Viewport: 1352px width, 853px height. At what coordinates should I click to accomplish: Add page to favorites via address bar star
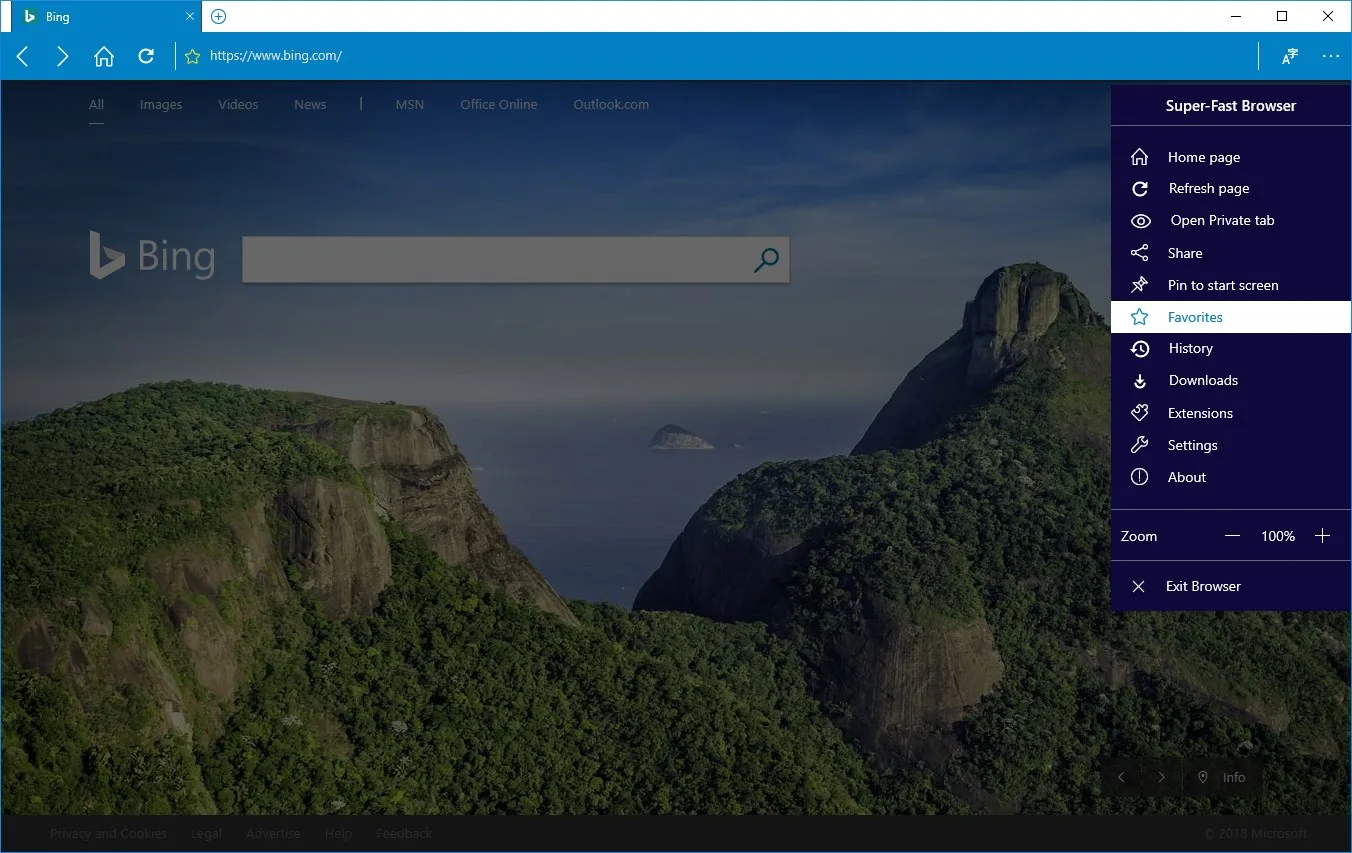(x=193, y=56)
